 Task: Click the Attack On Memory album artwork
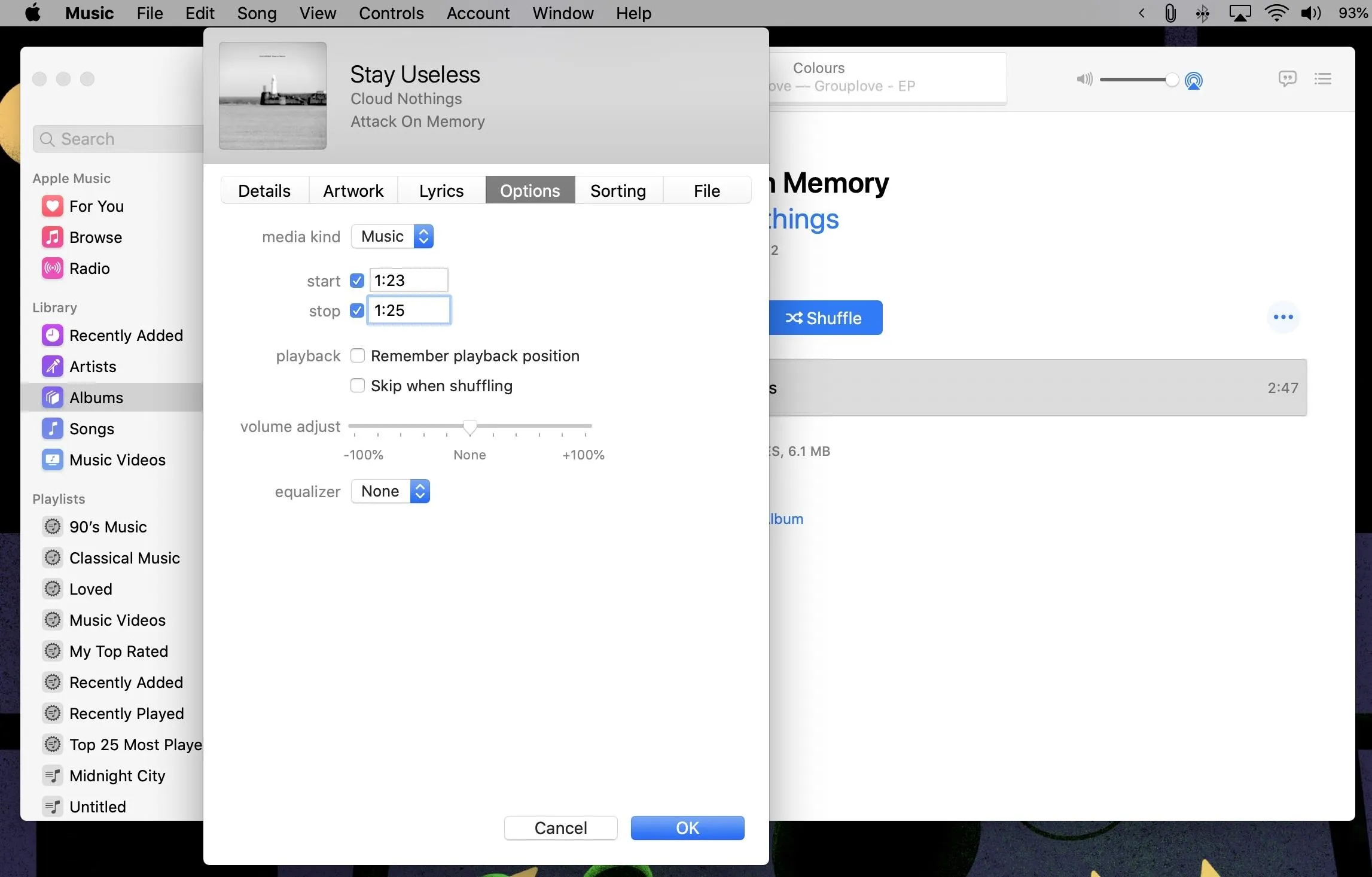point(273,96)
